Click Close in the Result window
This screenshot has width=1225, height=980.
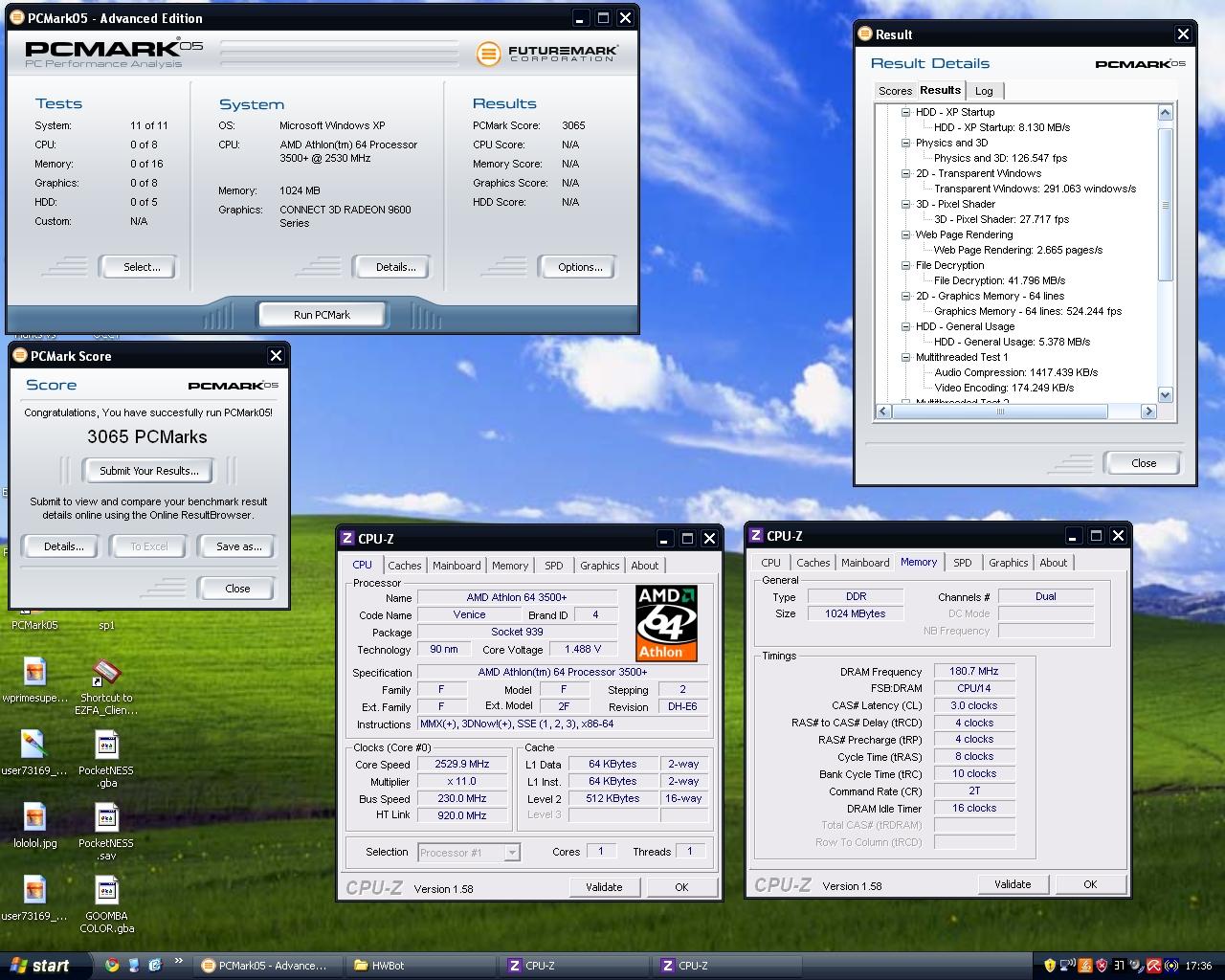(1144, 463)
